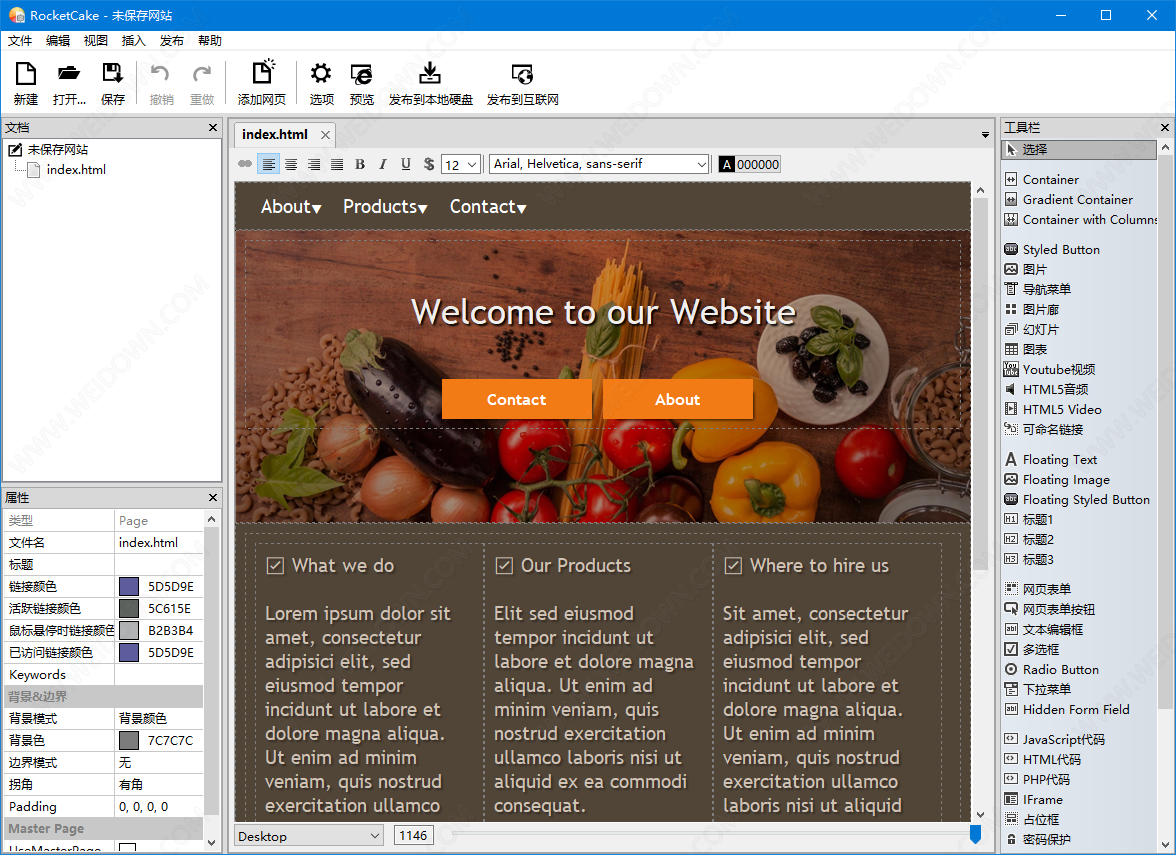1176x855 pixels.
Task: Open the 插入 menu
Action: point(134,40)
